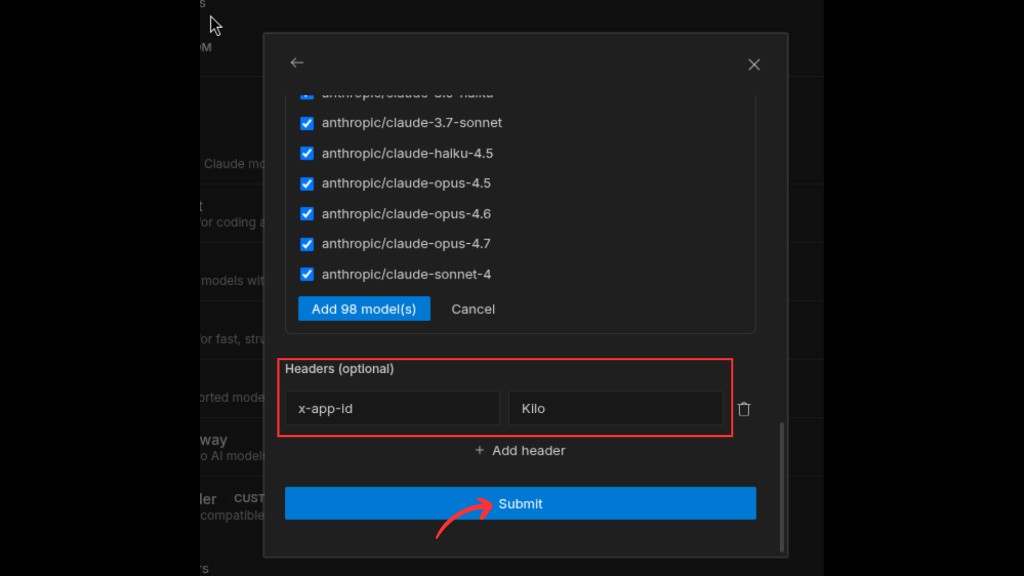This screenshot has width=1024, height=576.
Task: Select anthropic/claude-opus-4.7 label text
Action: (x=406, y=244)
